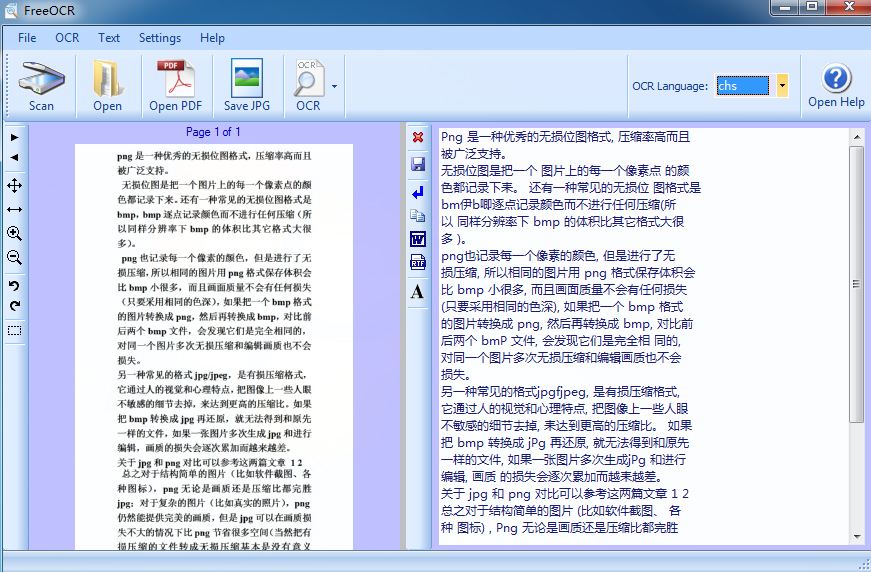
Task: Click output line starting '关于 jpg 和 png'
Action: (x=564, y=493)
